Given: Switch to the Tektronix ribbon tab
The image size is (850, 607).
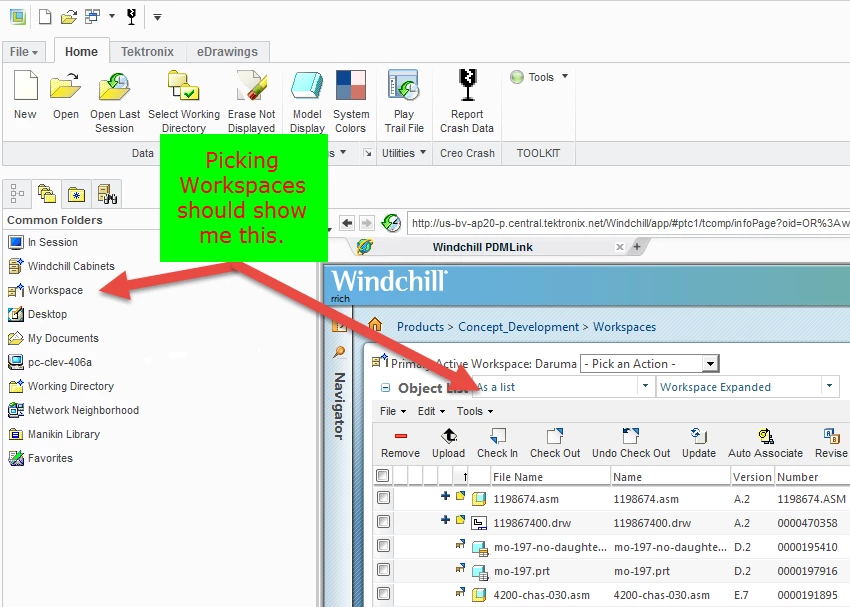Looking at the screenshot, I should point(147,51).
